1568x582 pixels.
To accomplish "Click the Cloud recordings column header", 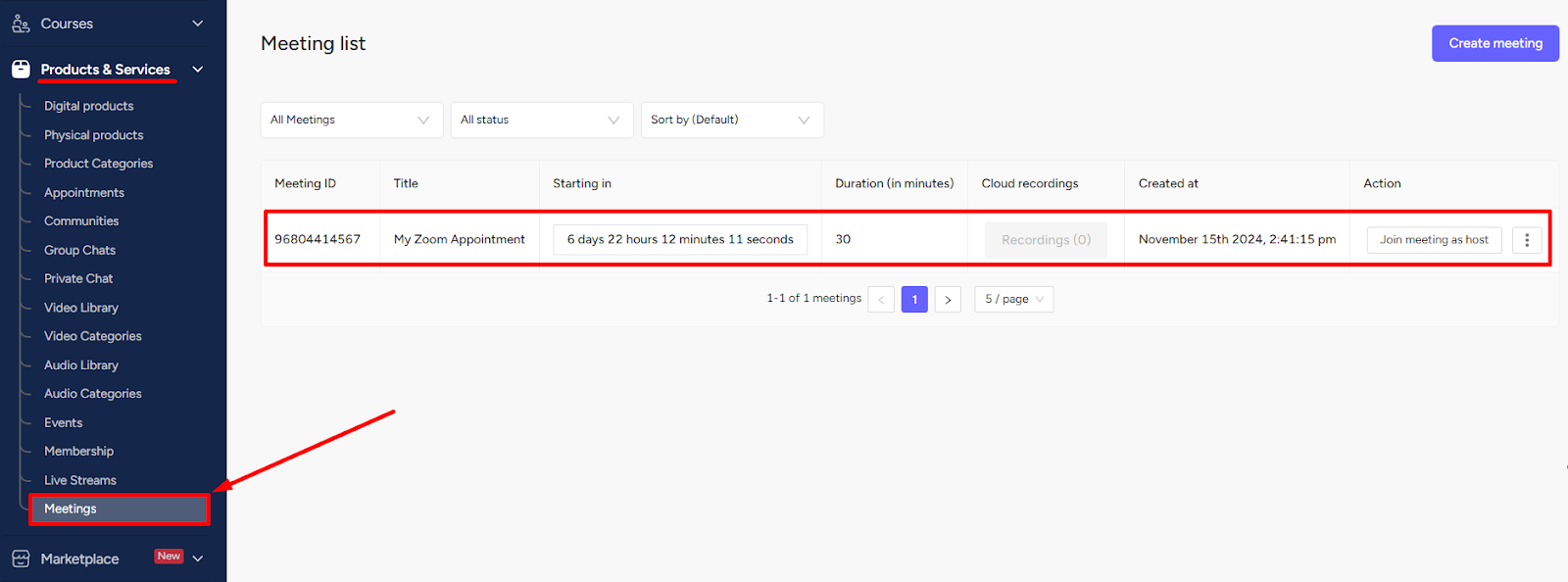I will click(1030, 183).
